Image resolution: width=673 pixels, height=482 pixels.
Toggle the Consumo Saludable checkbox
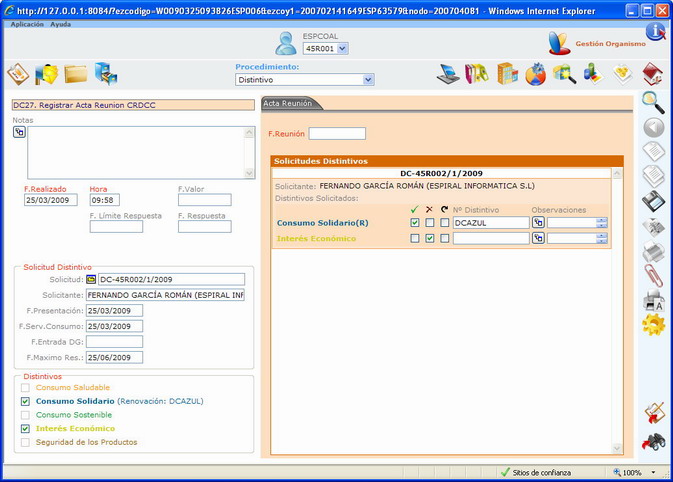click(25, 387)
